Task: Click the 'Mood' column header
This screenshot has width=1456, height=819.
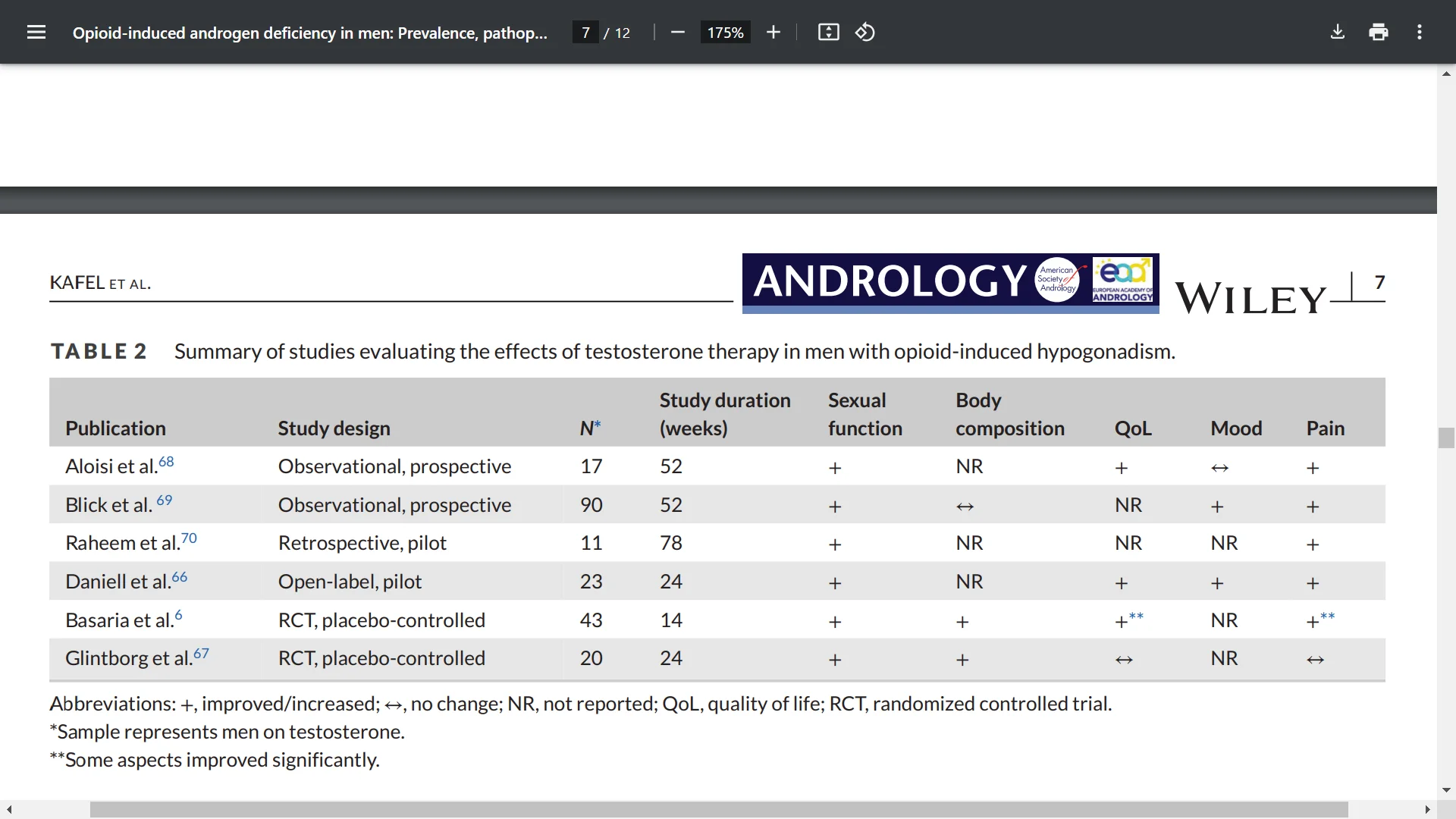Action: pyautogui.click(x=1236, y=428)
